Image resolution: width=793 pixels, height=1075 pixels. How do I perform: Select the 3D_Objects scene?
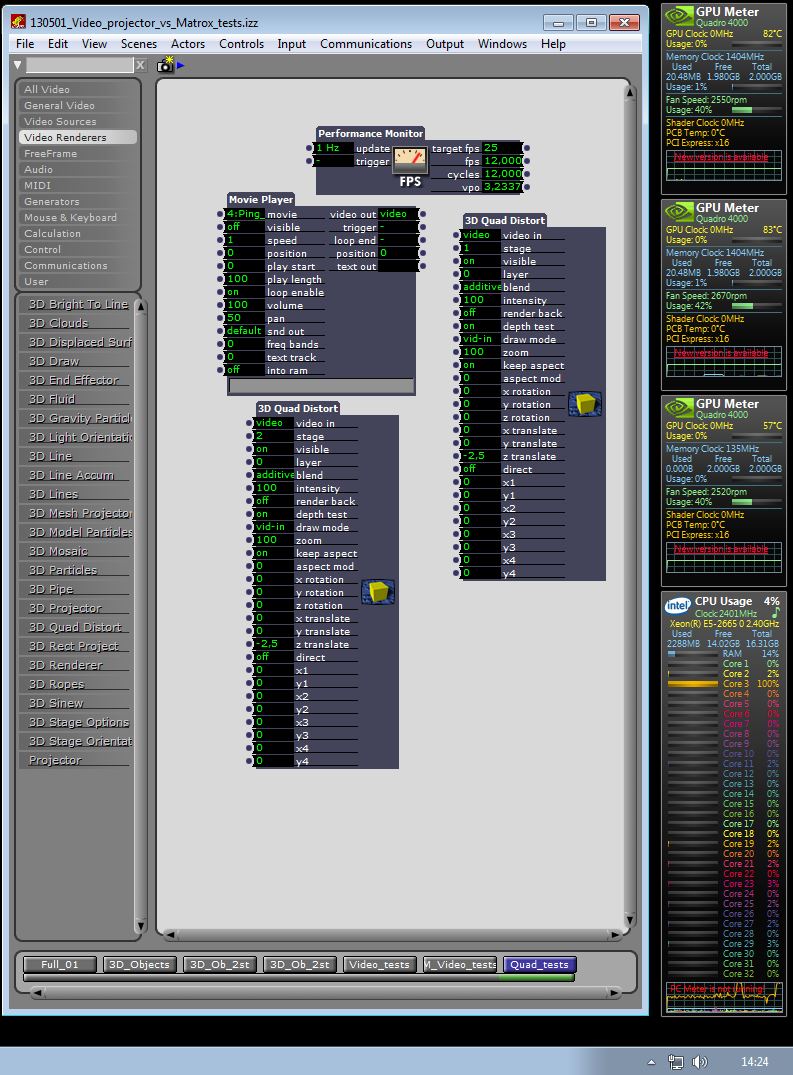[x=139, y=965]
